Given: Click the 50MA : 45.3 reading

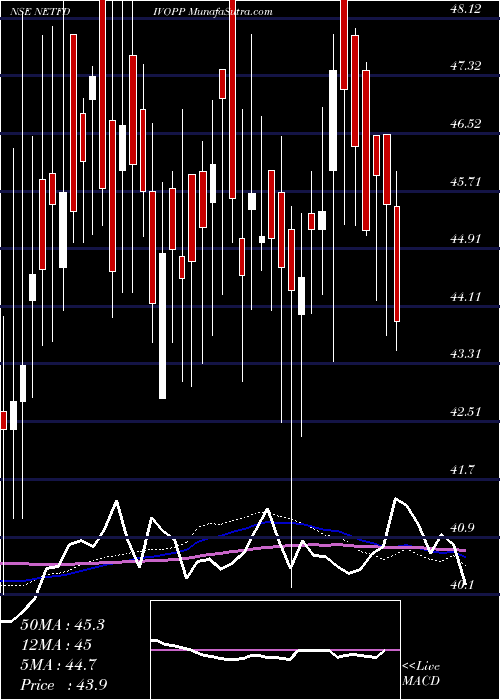Looking at the screenshot, I should (62, 625).
